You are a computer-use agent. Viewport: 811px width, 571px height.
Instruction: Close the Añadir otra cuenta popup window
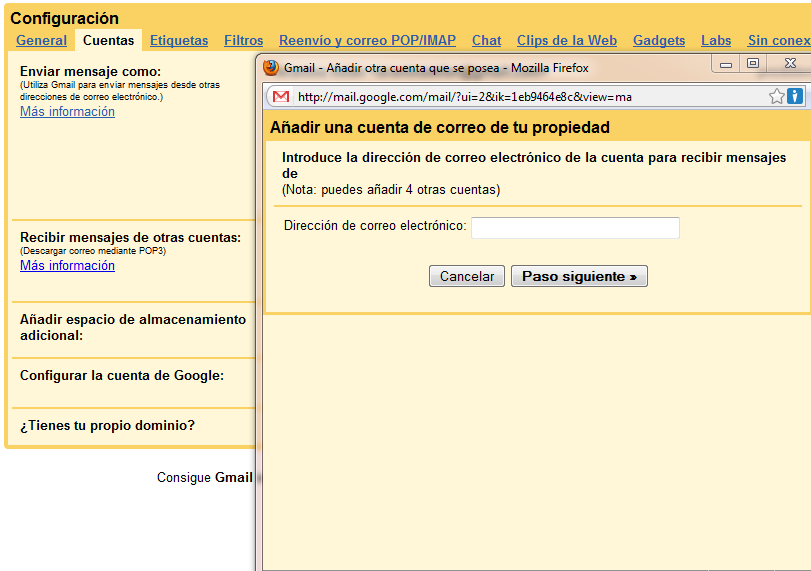(x=792, y=64)
